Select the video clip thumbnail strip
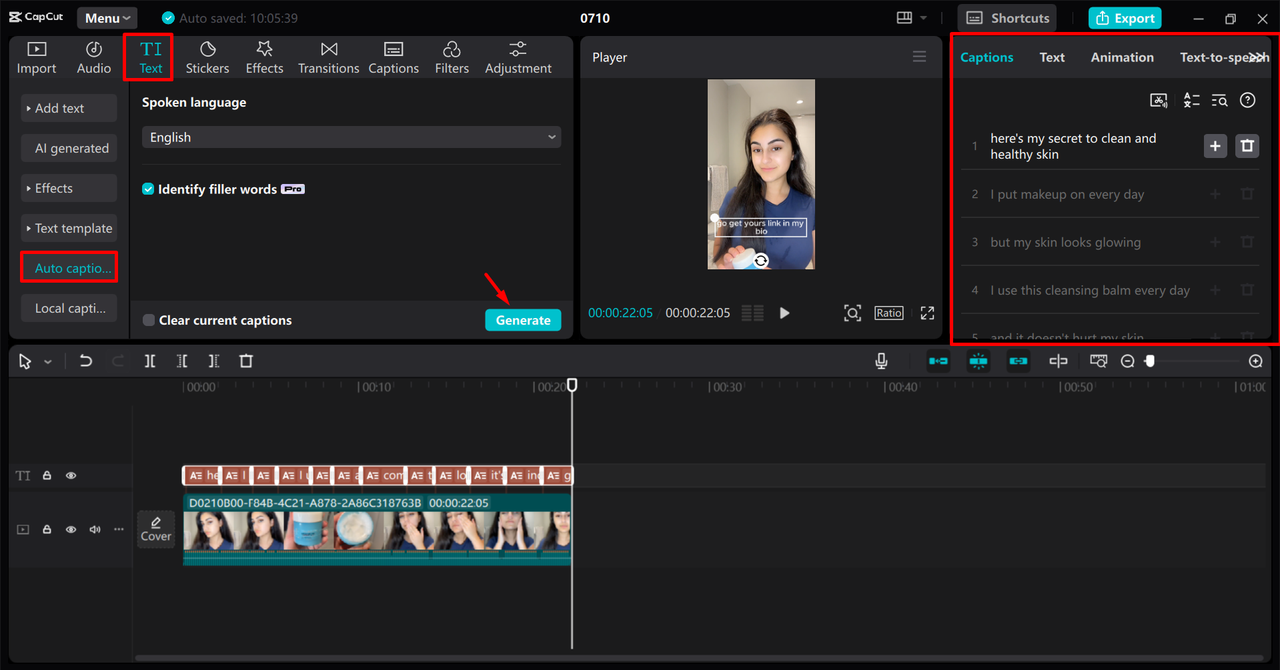Image resolution: width=1280 pixels, height=670 pixels. (377, 532)
